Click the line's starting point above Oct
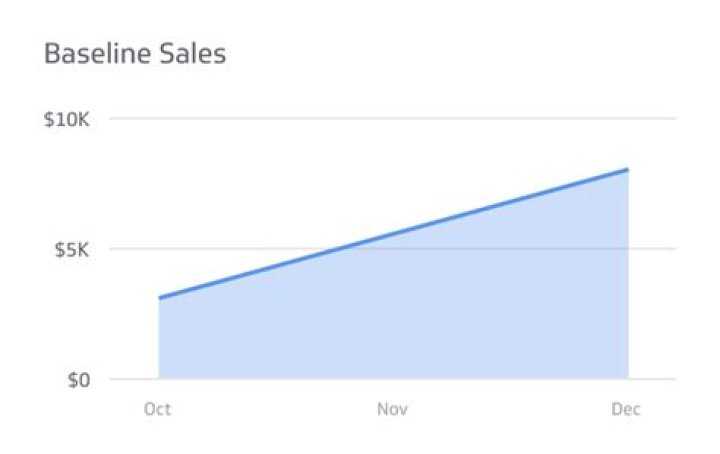Image resolution: width=720 pixels, height=454 pixels. pos(160,298)
